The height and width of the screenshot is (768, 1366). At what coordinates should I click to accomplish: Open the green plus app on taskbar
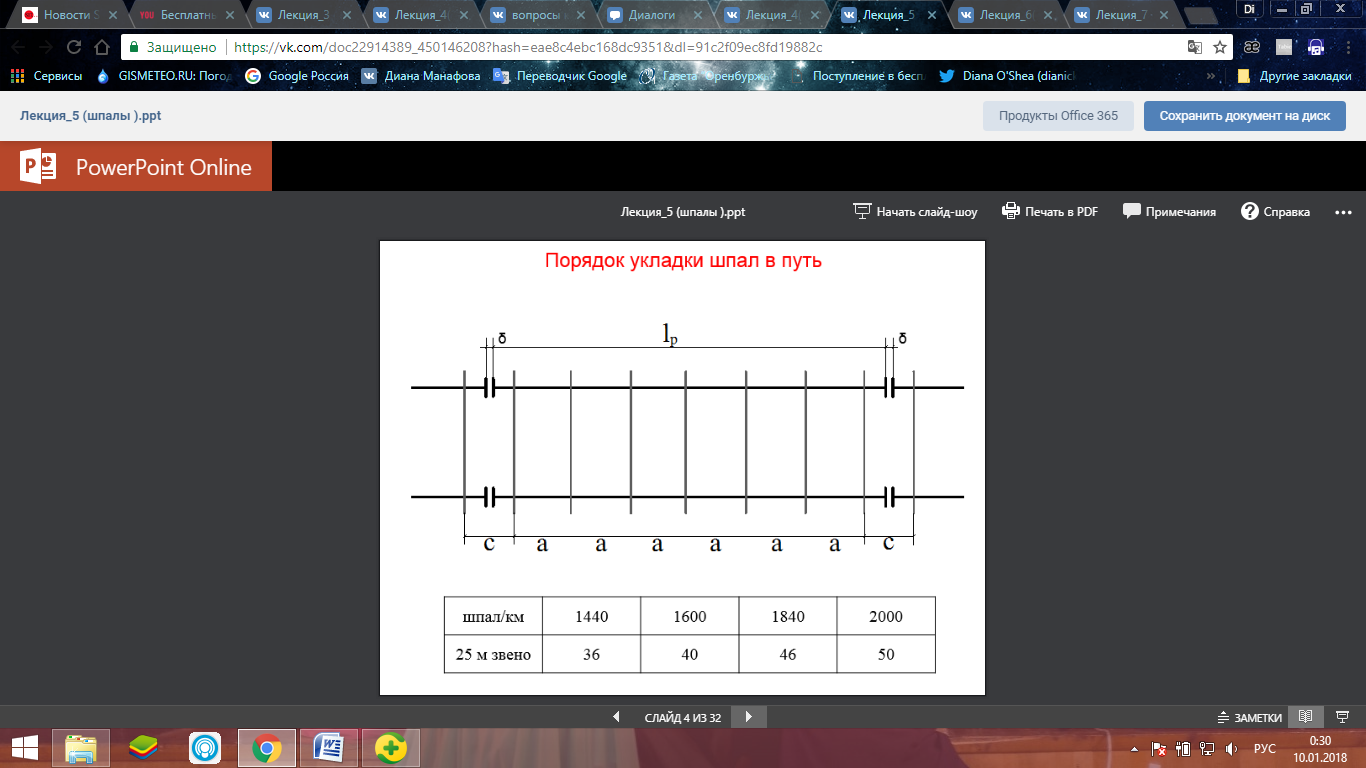[x=391, y=748]
